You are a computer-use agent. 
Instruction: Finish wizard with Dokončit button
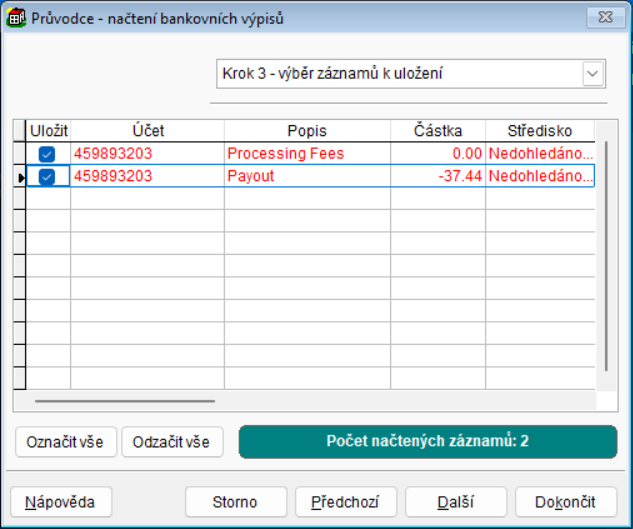coord(566,502)
